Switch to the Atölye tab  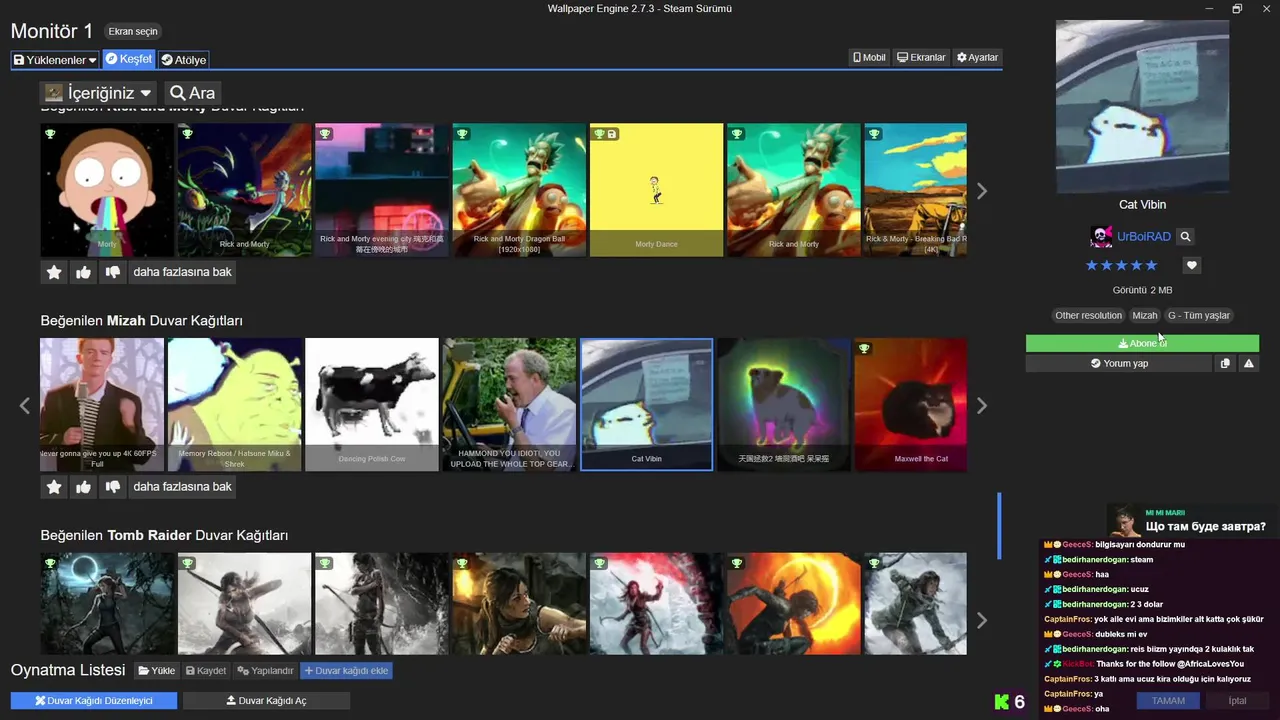pos(183,60)
